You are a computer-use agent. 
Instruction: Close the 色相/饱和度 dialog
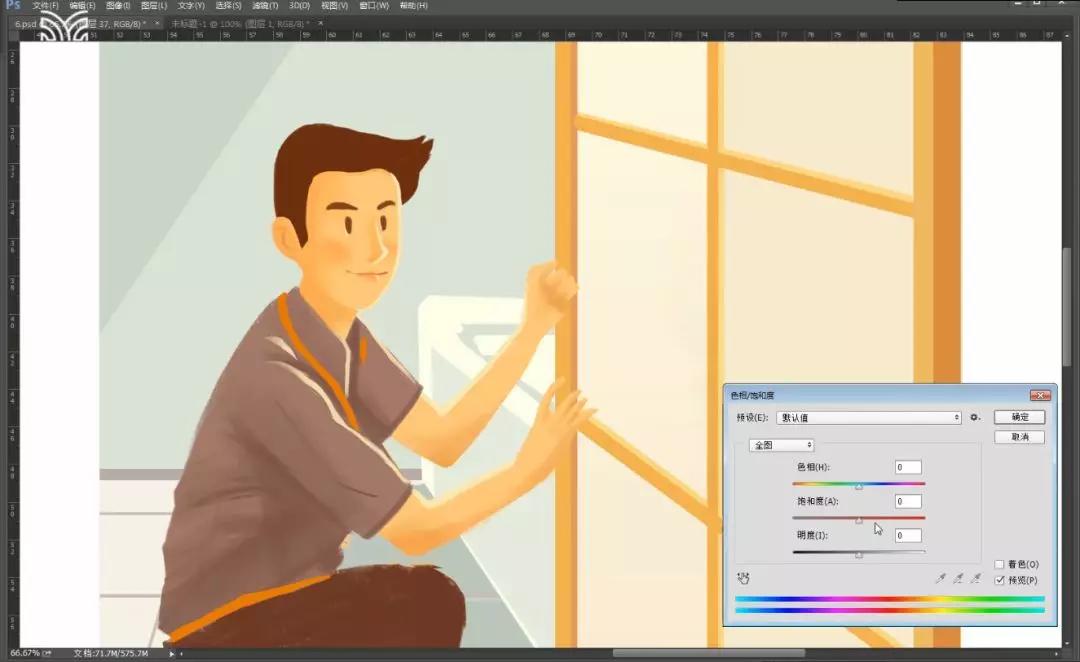(1040, 395)
